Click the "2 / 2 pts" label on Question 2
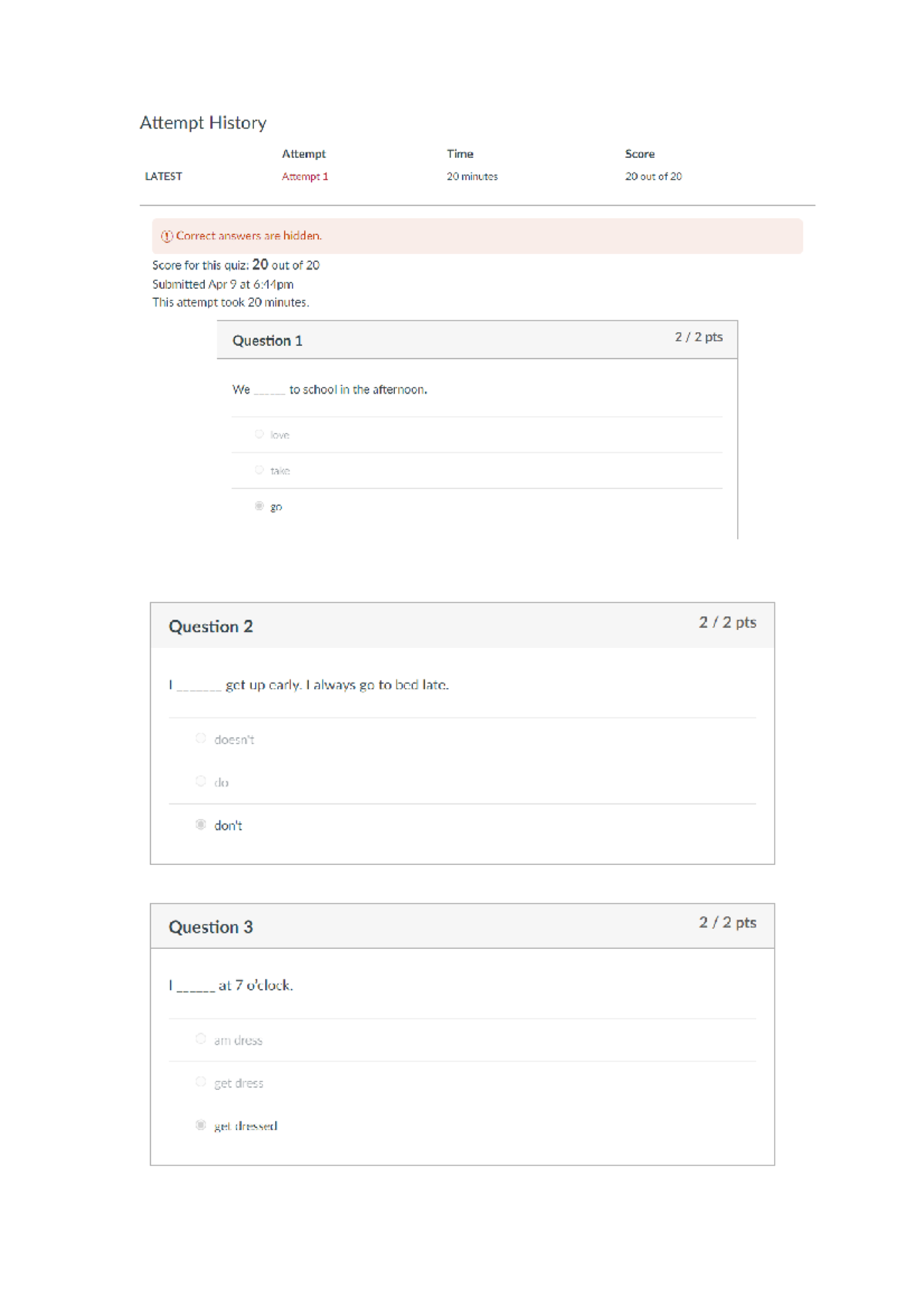This screenshot has width=924, height=1308. 728,622
